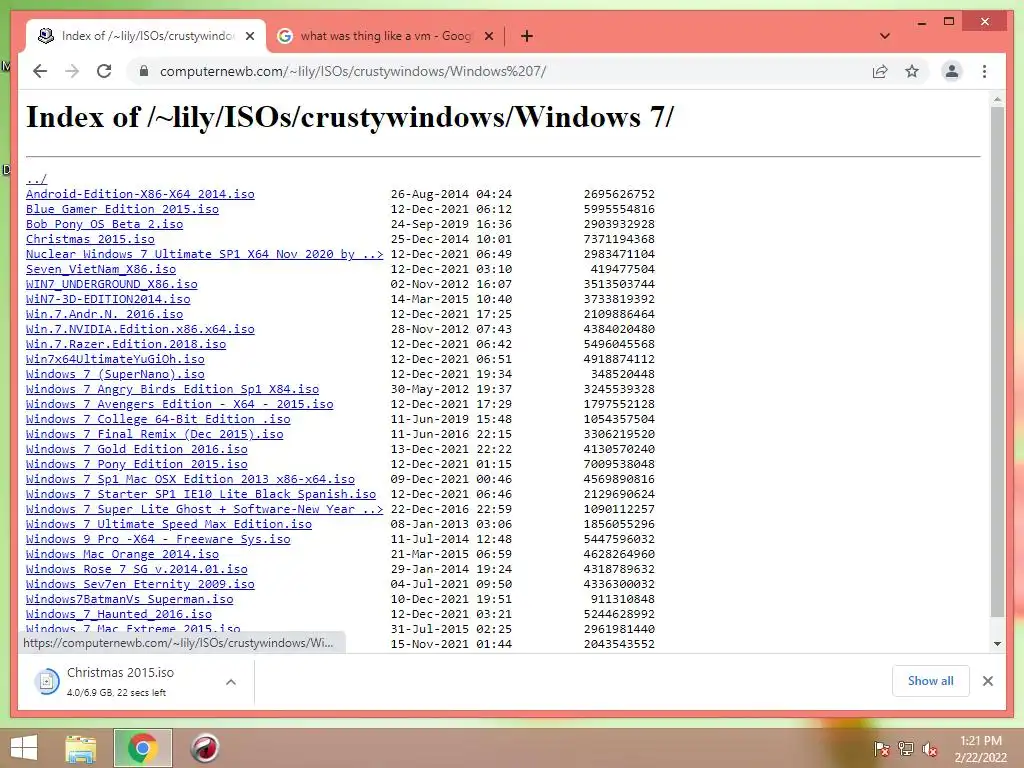Open Windows 7 Starter SP1 IE10 Lite link
The height and width of the screenshot is (768, 1024).
pyautogui.click(x=201, y=494)
